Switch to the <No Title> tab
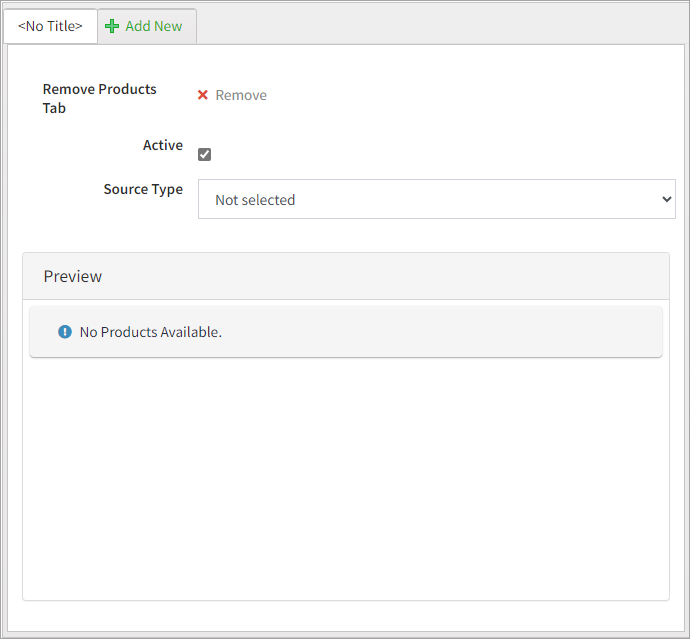Viewport: 690px width, 639px height. (x=50, y=26)
